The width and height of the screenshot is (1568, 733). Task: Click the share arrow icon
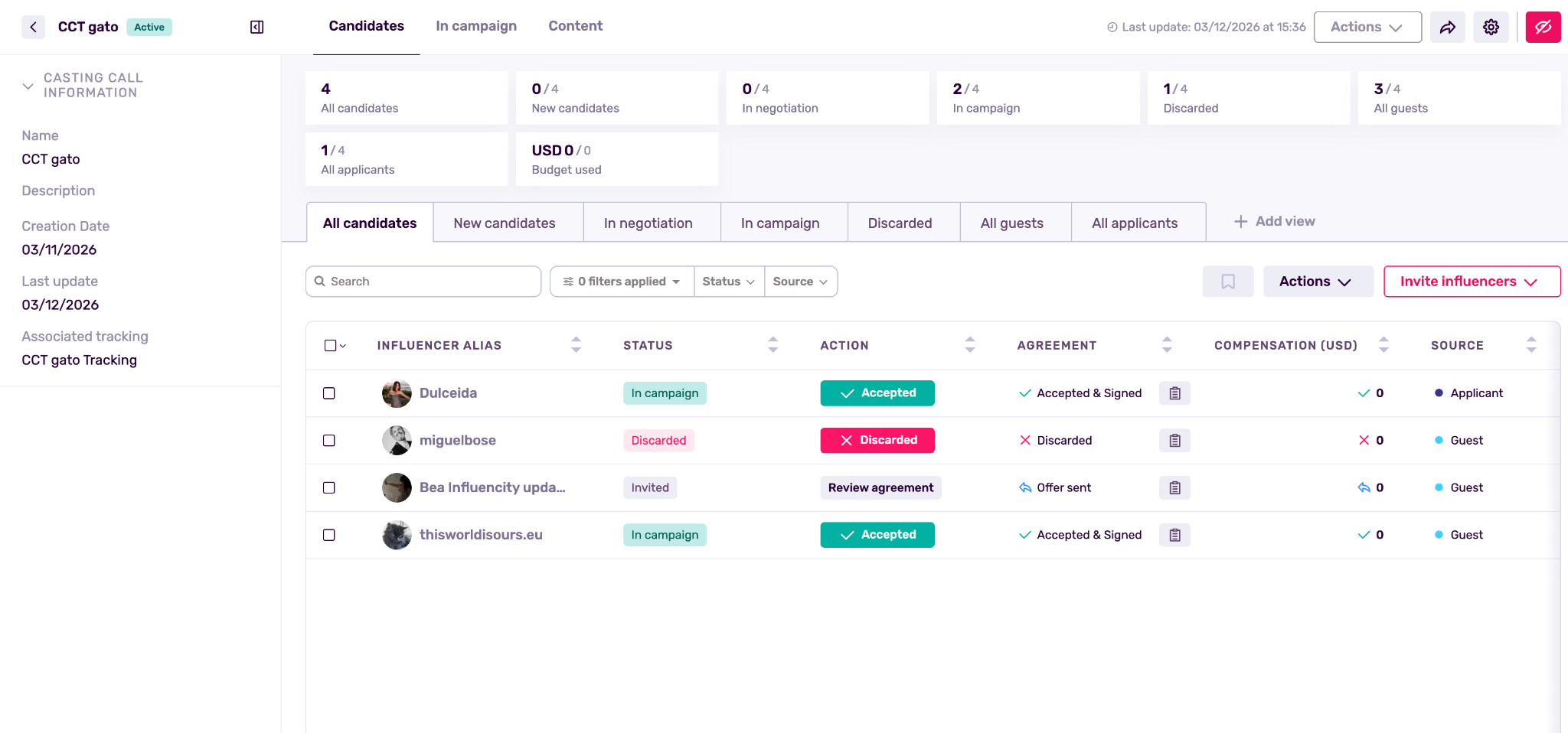coord(1447,28)
